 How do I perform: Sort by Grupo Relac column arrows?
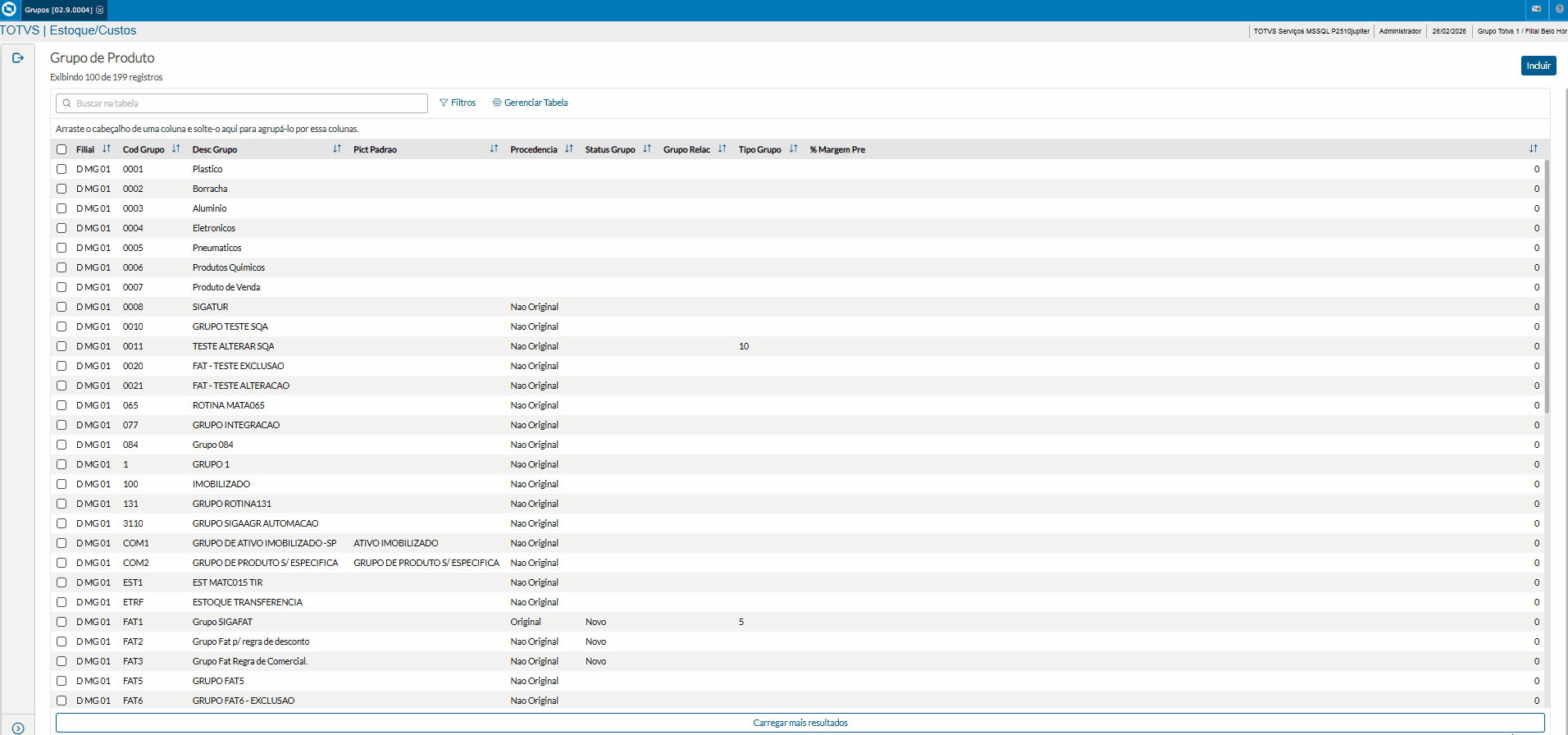pos(722,149)
